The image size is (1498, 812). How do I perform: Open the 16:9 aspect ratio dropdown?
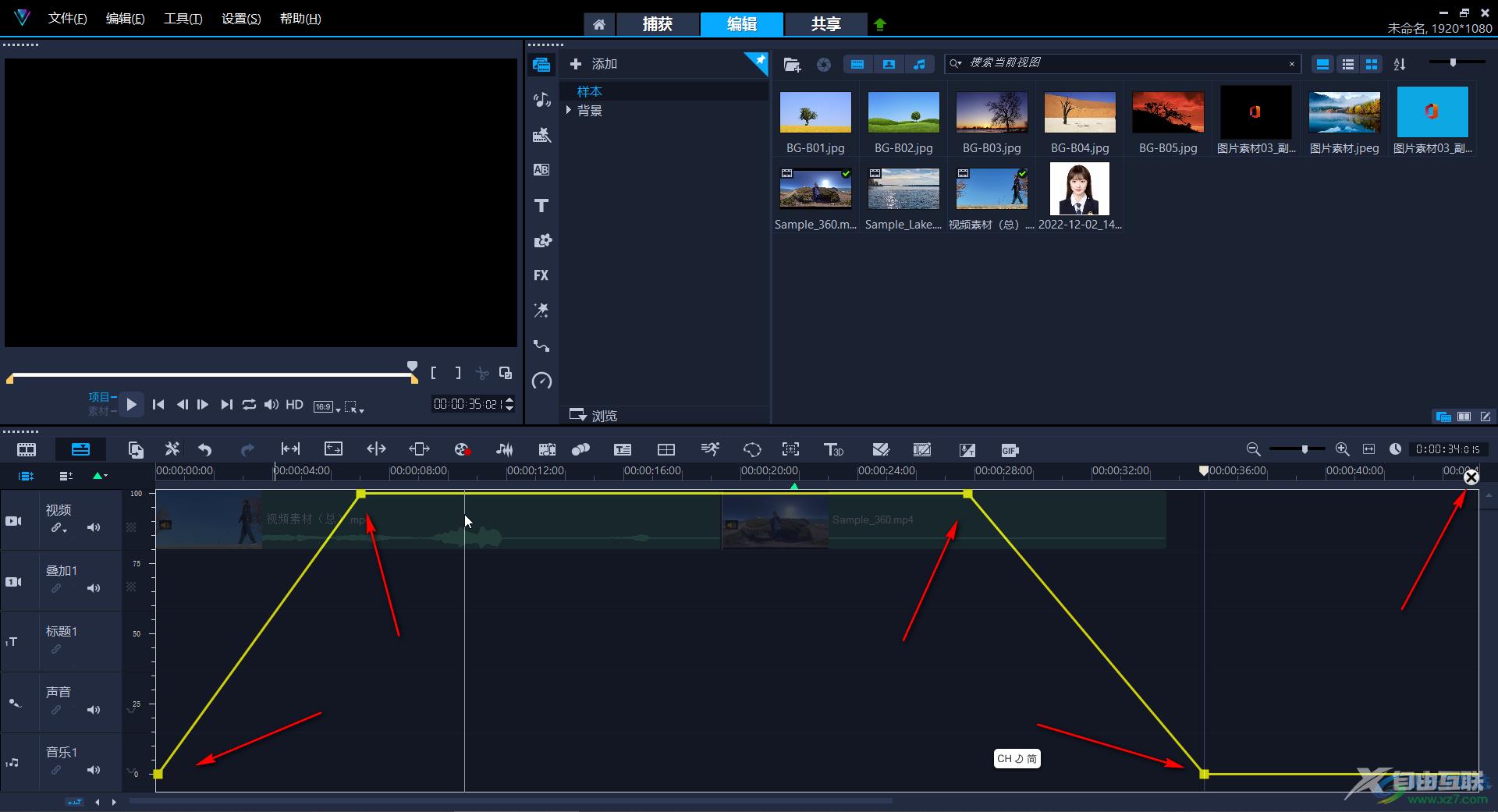coord(326,406)
